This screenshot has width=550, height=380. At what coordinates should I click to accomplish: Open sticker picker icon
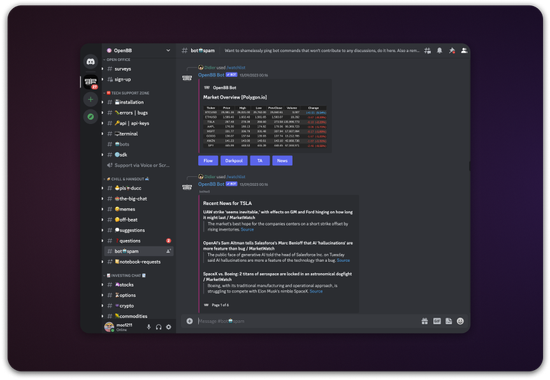449,321
